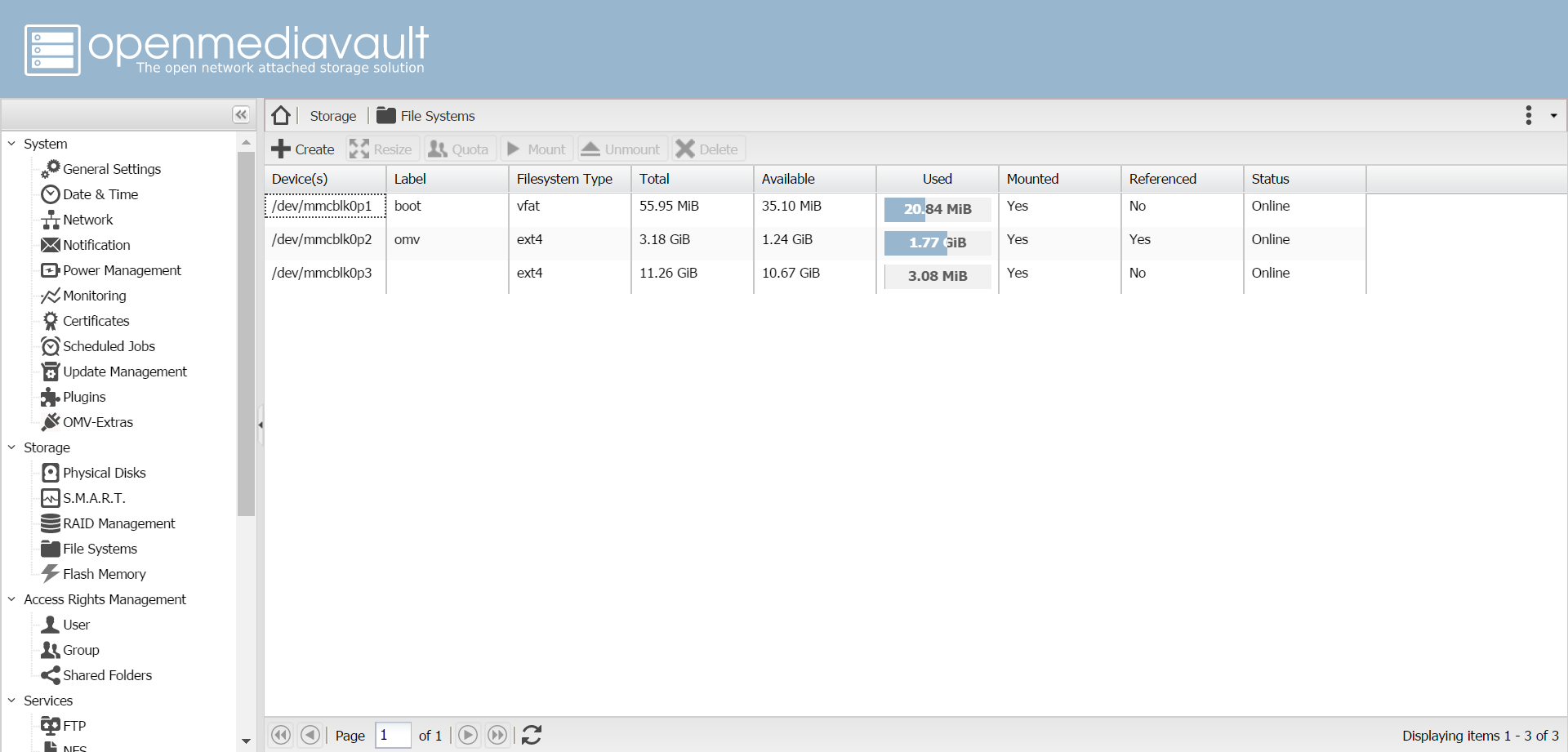Go to the previous page button
The width and height of the screenshot is (1568, 752).
click(x=310, y=735)
